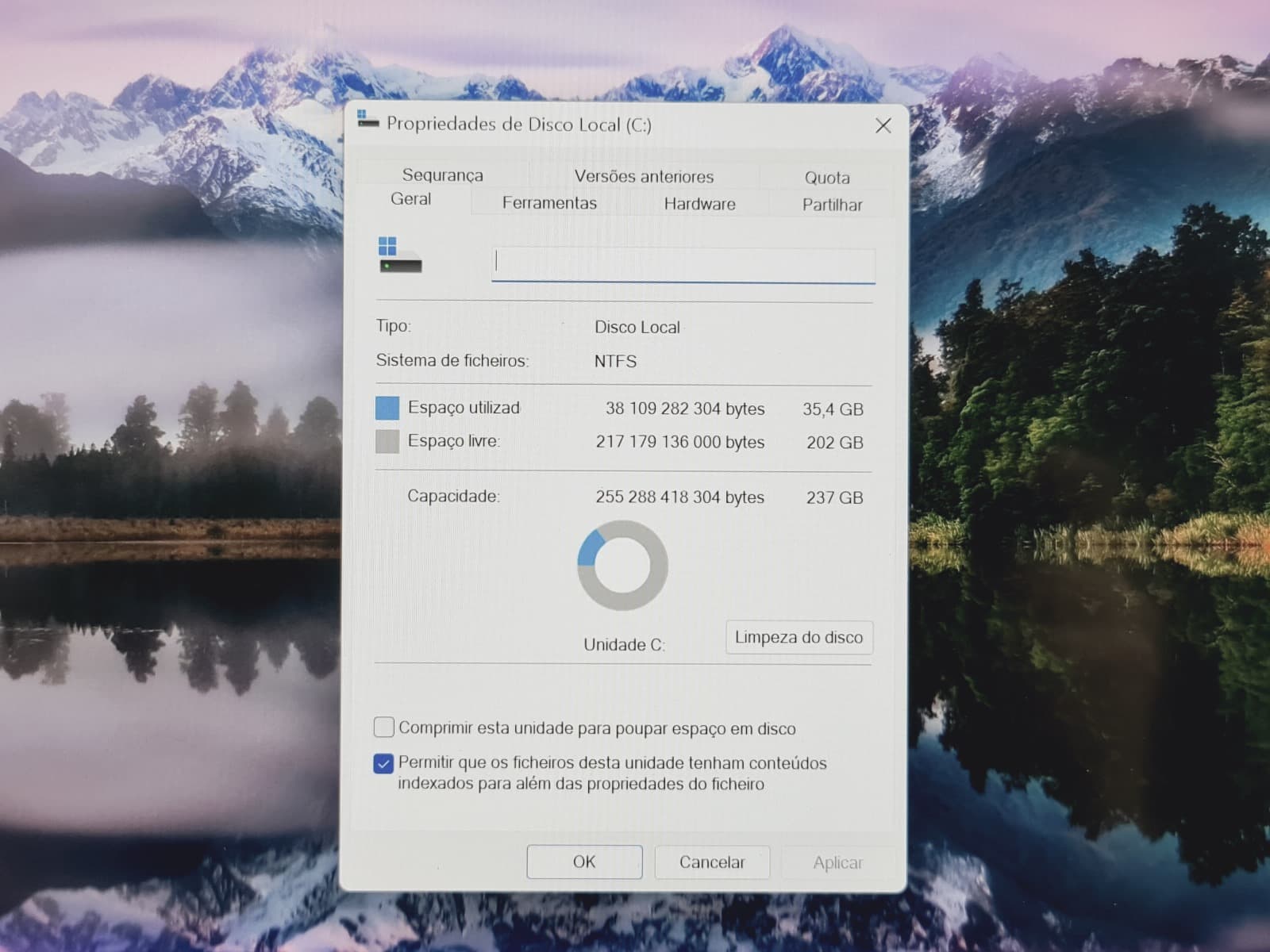This screenshot has height=952, width=1270.
Task: Enable Comprimir esta unidade checkbox
Action: (x=383, y=727)
